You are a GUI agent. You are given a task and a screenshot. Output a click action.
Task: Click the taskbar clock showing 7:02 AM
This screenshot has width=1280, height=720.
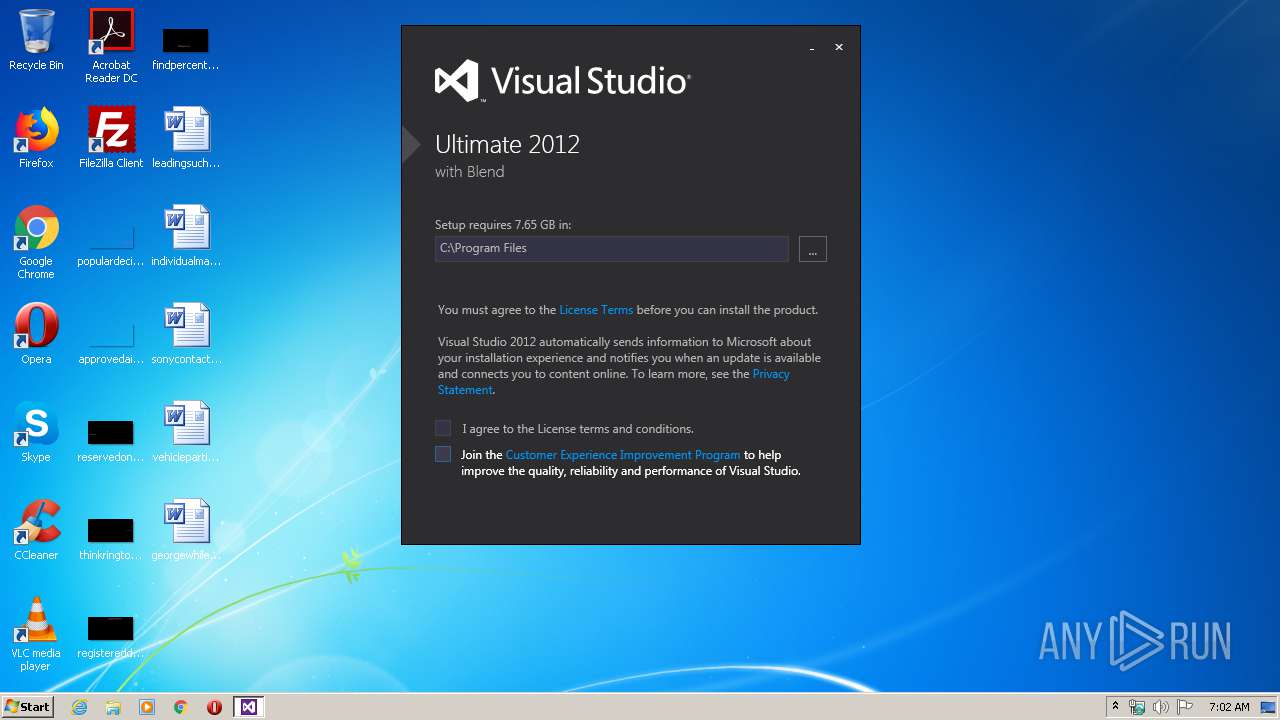1229,707
